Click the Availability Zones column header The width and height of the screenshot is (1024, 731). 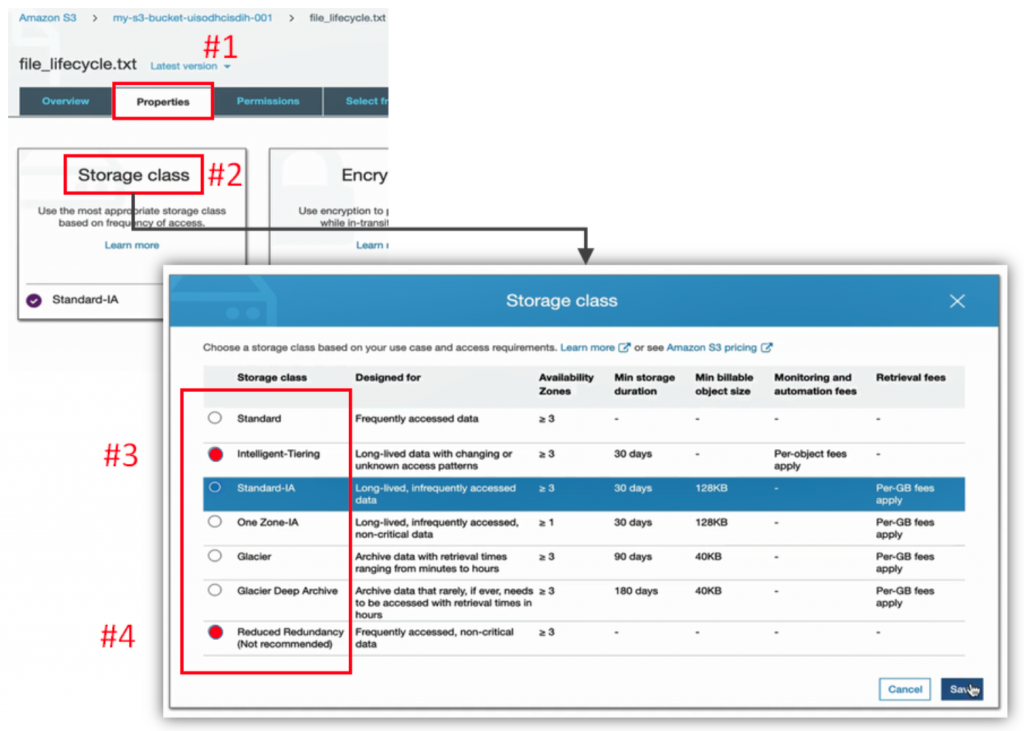point(566,384)
